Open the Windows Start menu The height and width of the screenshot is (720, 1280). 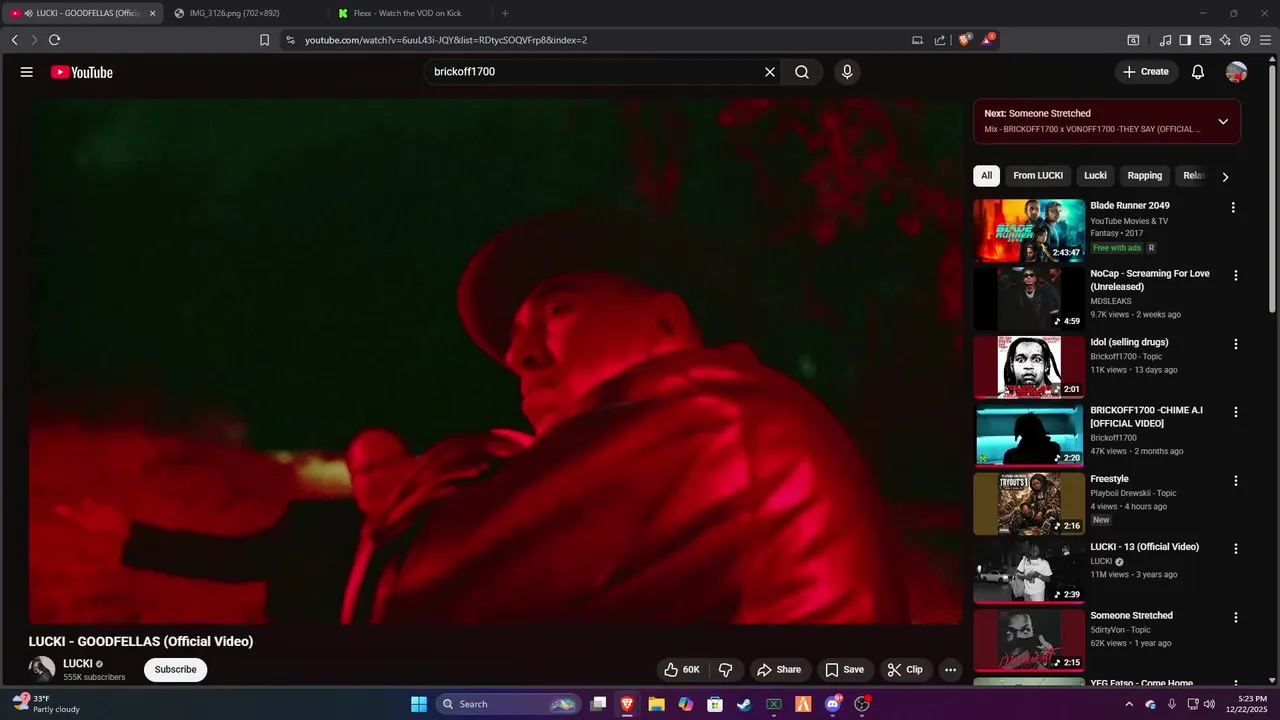click(x=419, y=704)
